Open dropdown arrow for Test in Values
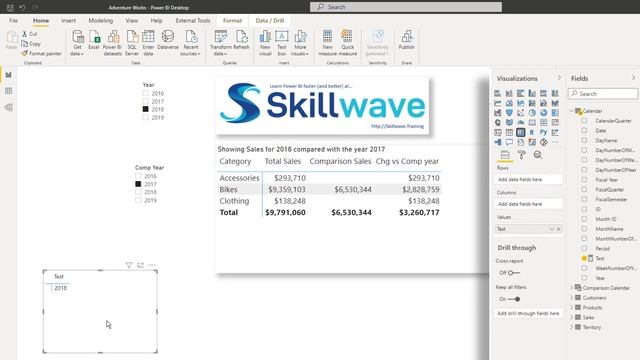640x360 pixels. pyautogui.click(x=551, y=229)
